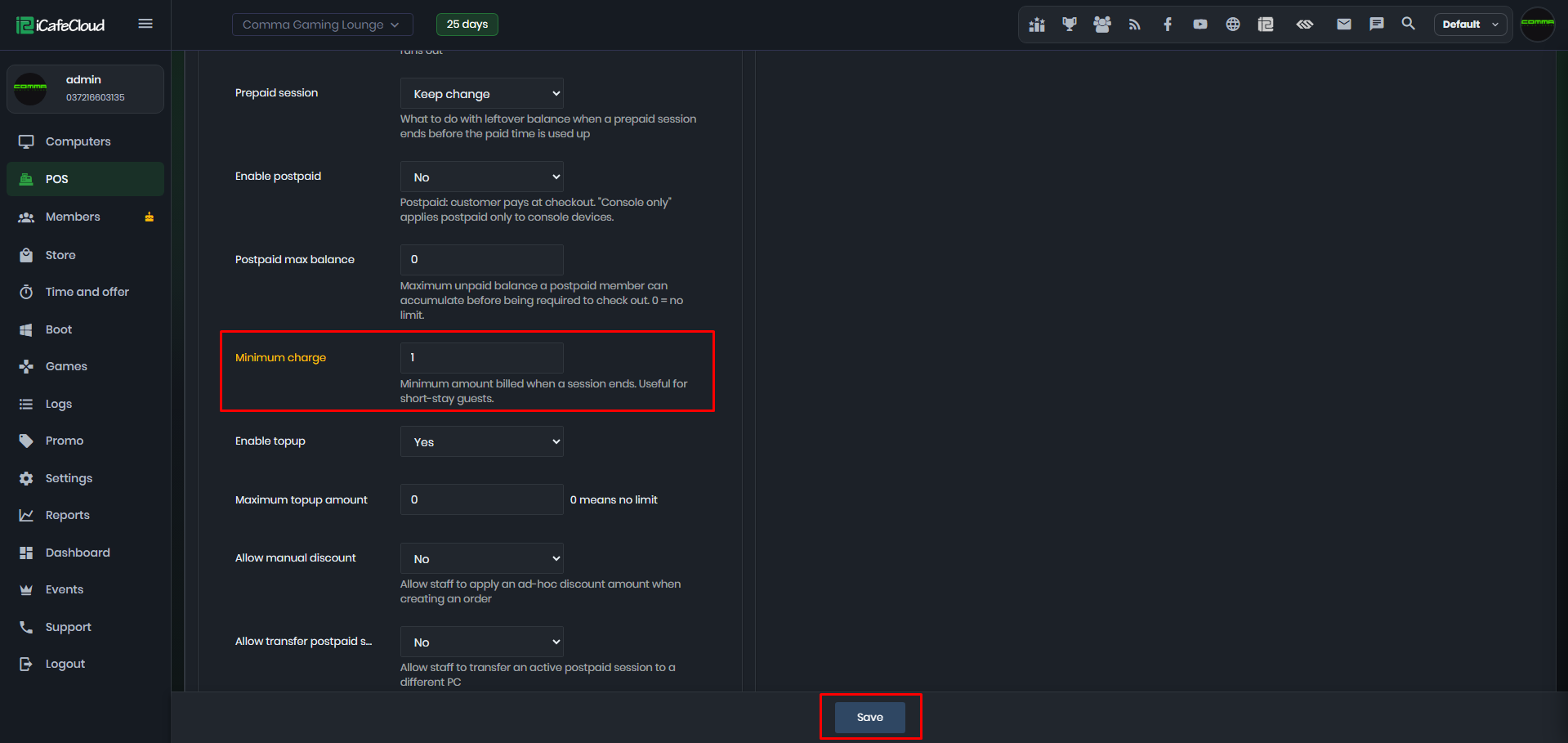
Task: Open Store in sidebar
Action: (x=85, y=255)
